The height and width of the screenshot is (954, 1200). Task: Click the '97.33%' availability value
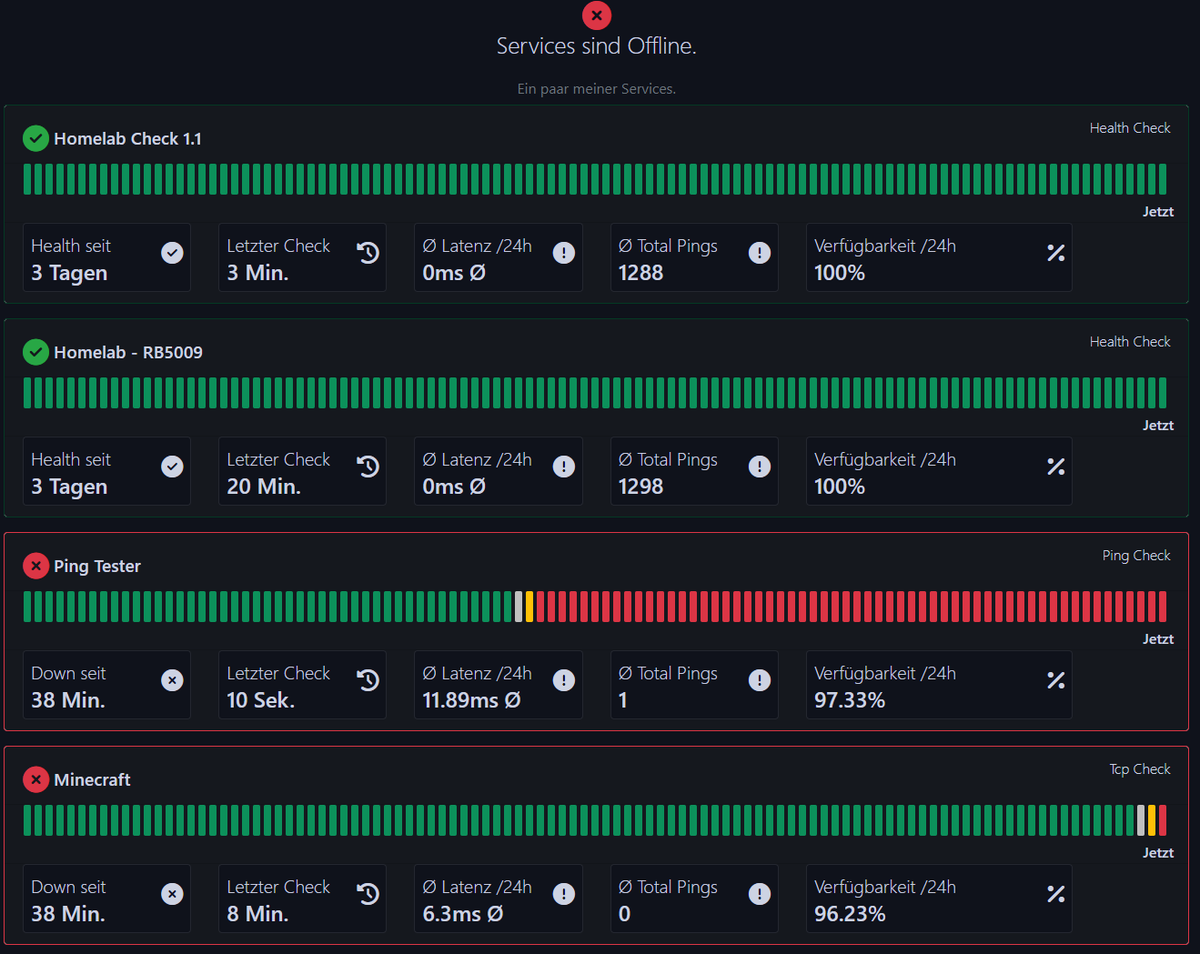click(850, 701)
